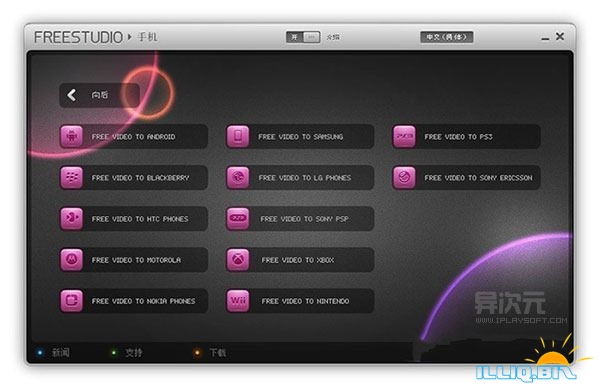Open Free Video to Nokia Phones label
This screenshot has width=600, height=390.
(143, 301)
